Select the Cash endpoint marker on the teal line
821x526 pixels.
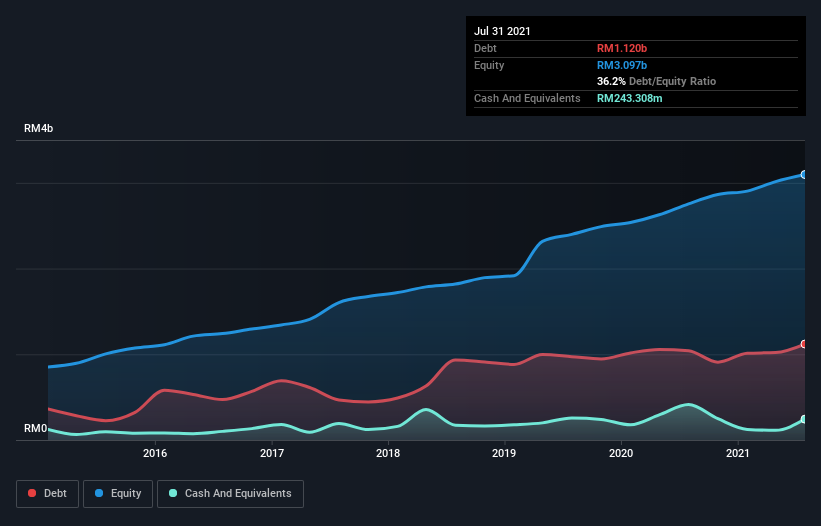point(804,419)
